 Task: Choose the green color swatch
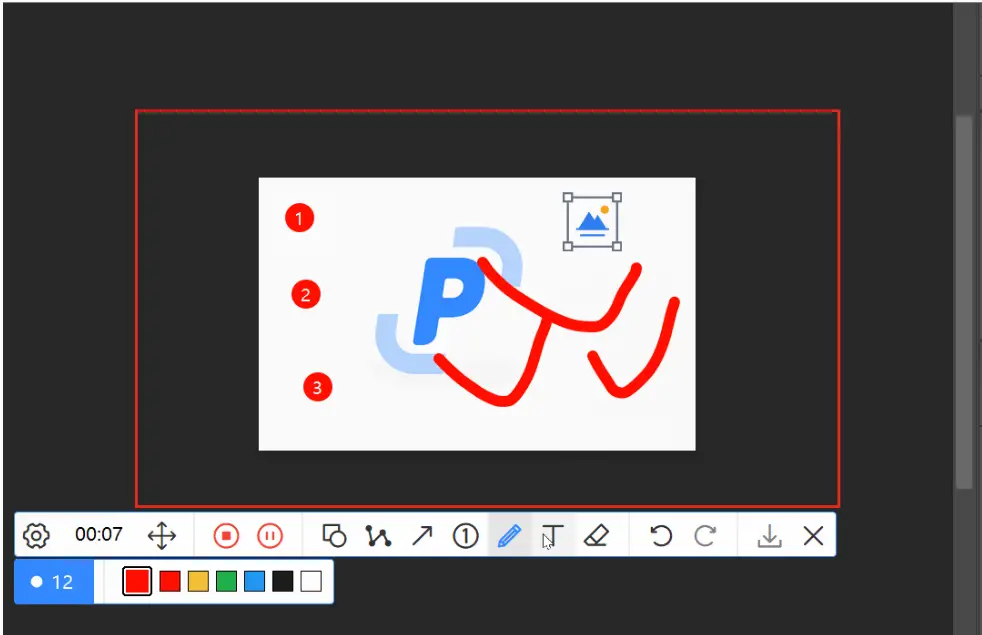pos(226,581)
